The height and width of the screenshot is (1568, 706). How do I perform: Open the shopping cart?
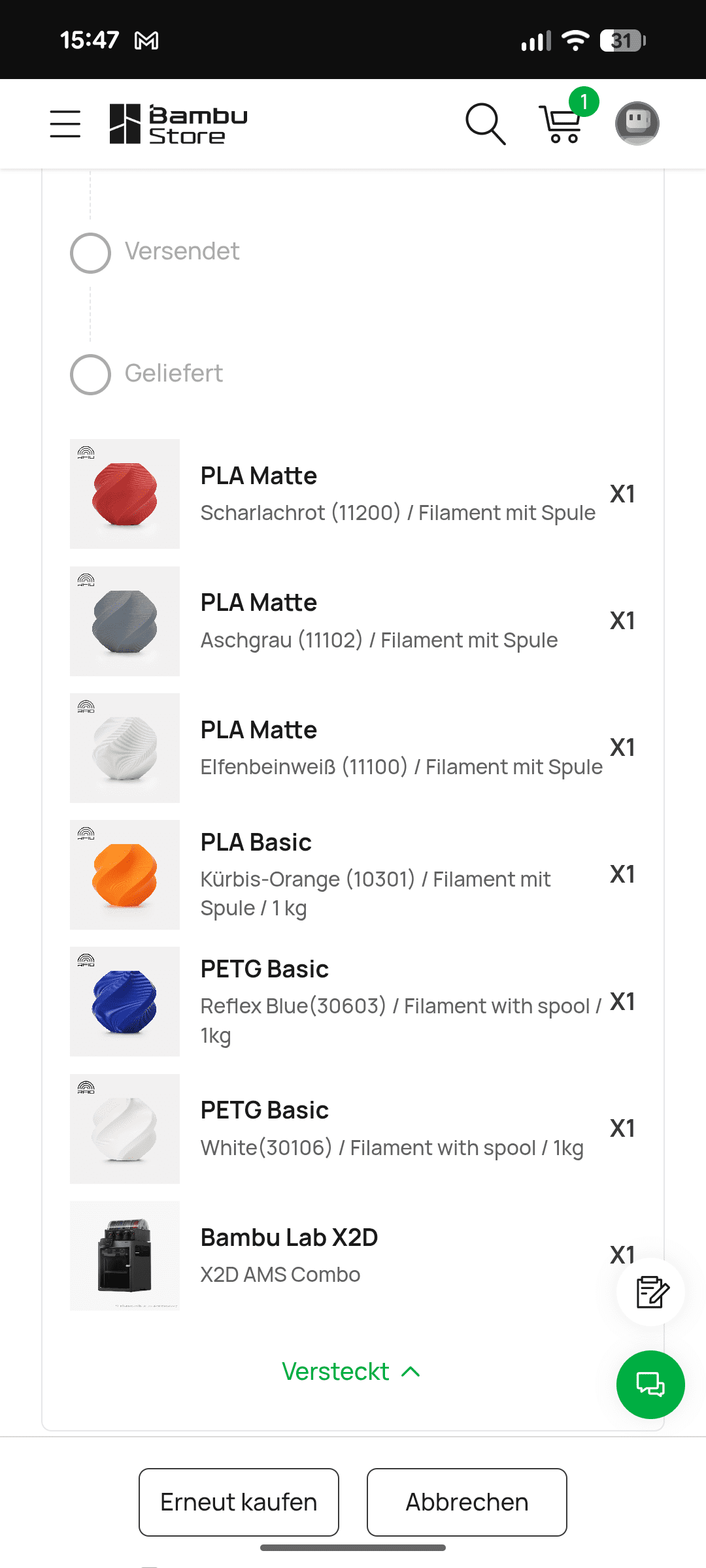(x=560, y=123)
